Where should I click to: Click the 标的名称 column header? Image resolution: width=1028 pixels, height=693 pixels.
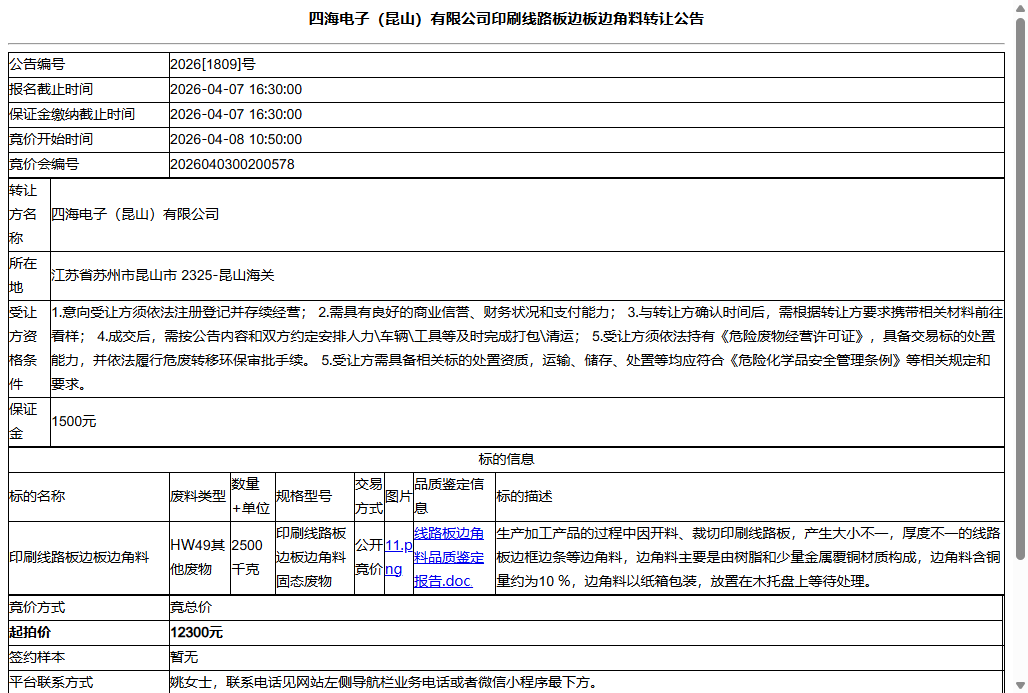[x=89, y=496]
